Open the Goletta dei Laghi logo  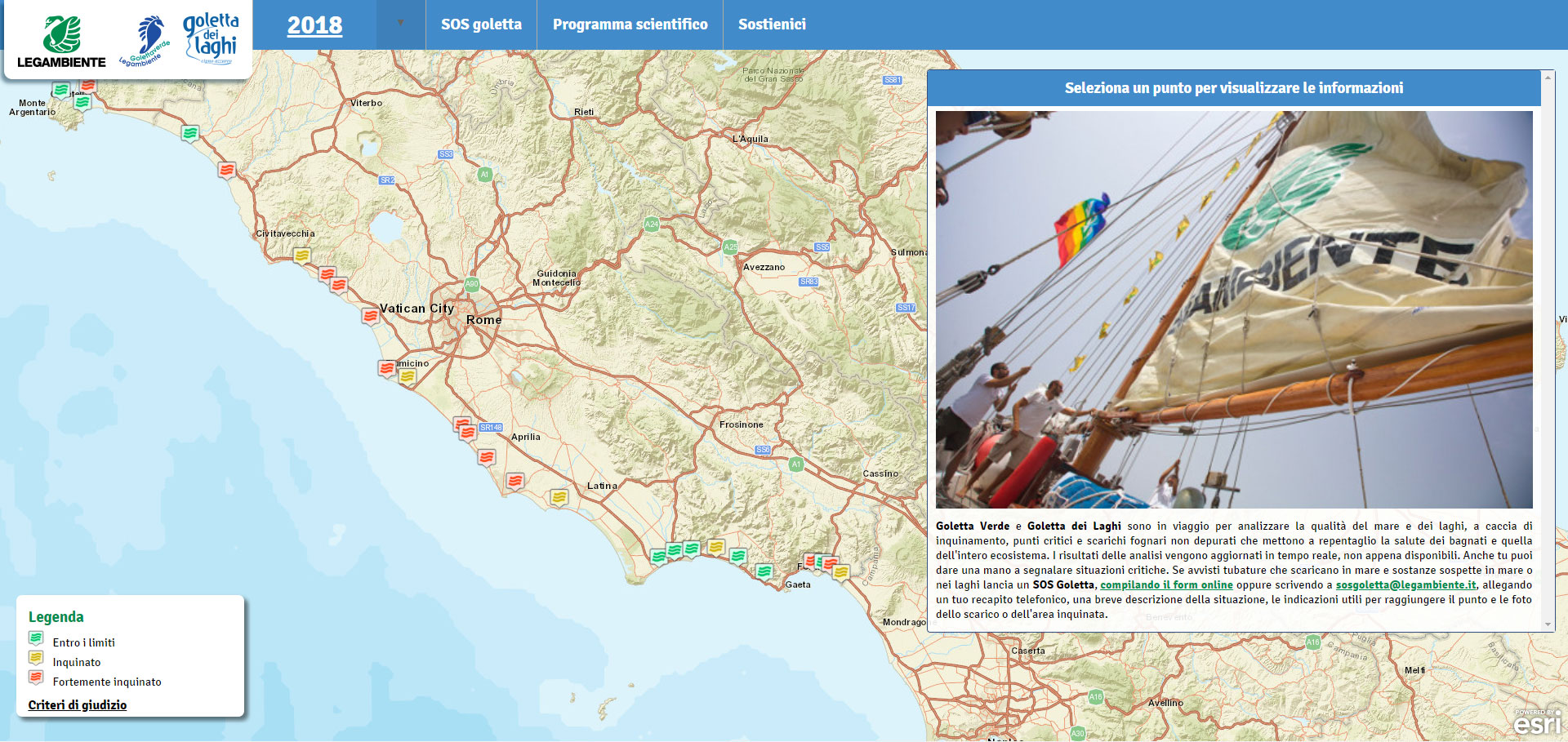(x=212, y=38)
